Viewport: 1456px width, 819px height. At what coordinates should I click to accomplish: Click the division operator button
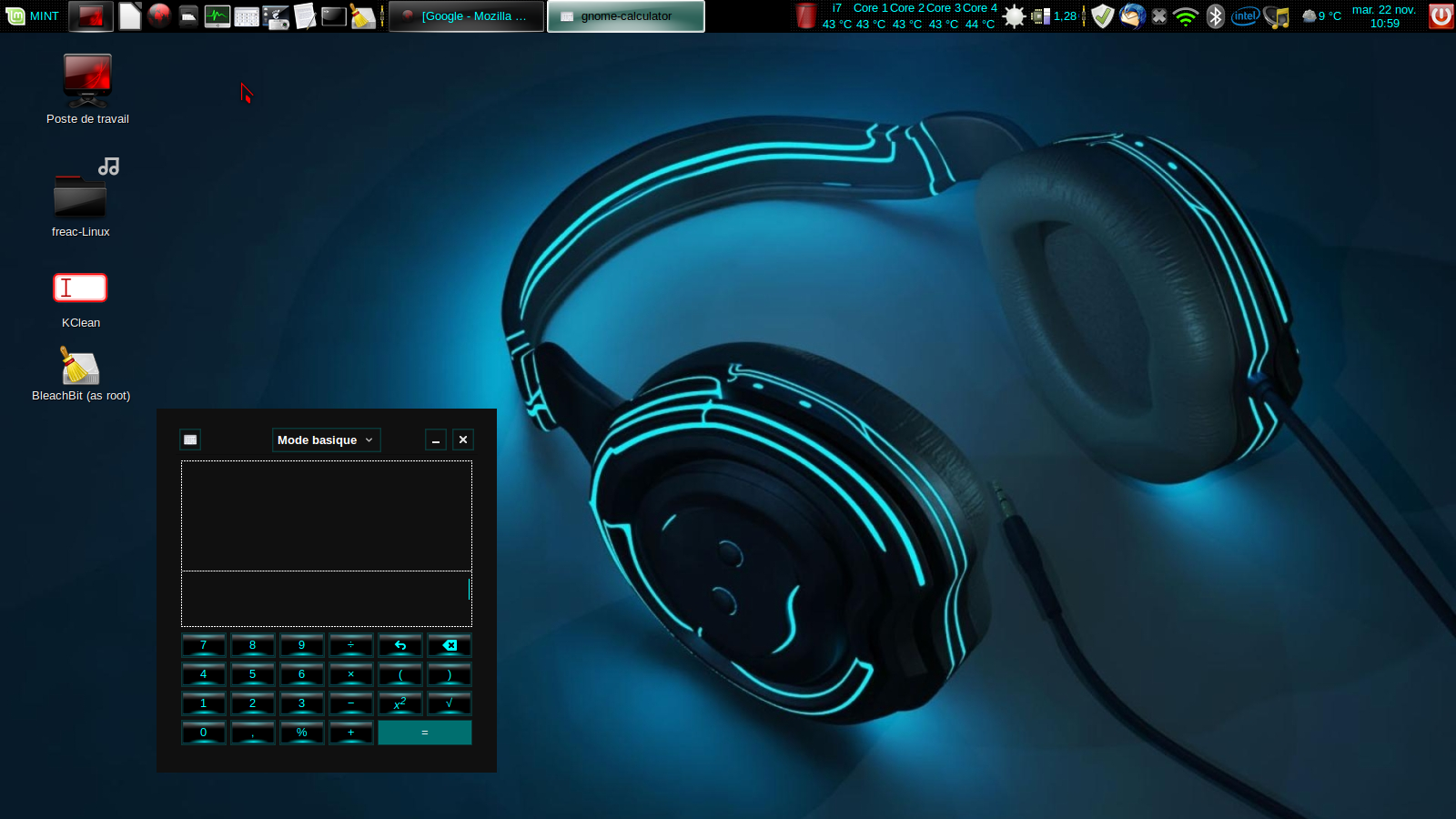(351, 645)
